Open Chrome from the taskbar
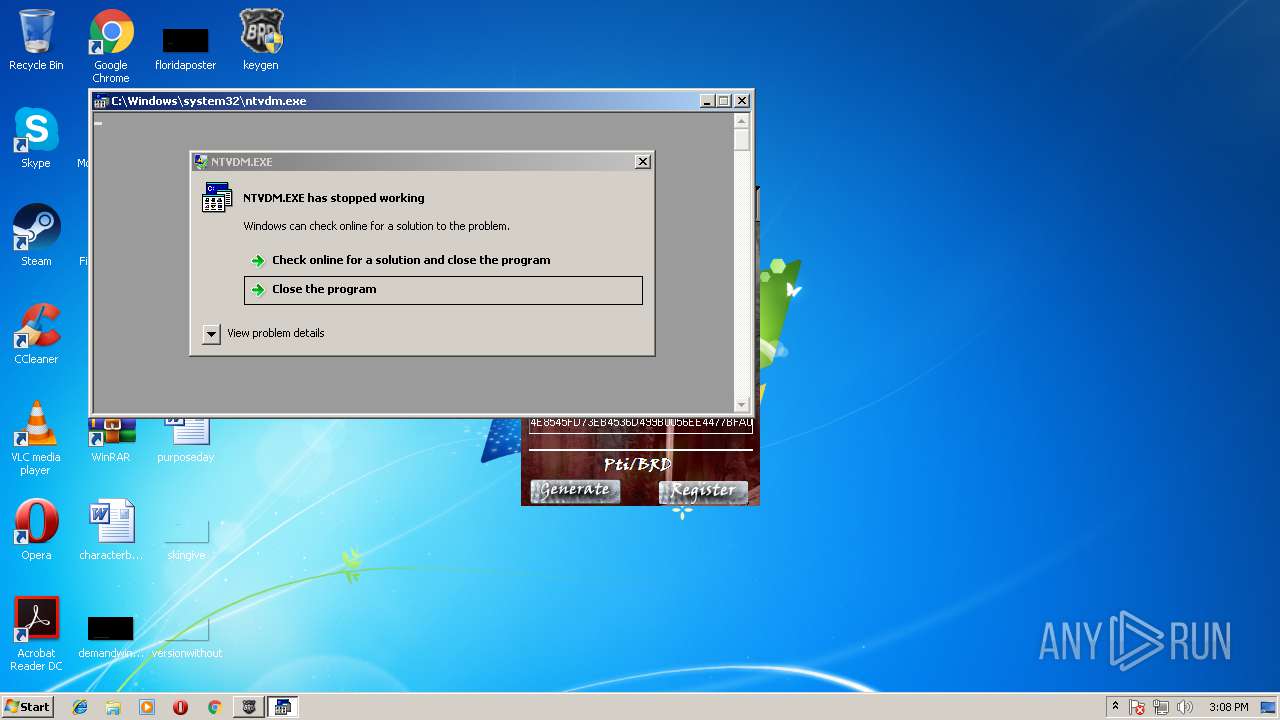Viewport: 1280px width, 720px height. [x=214, y=707]
